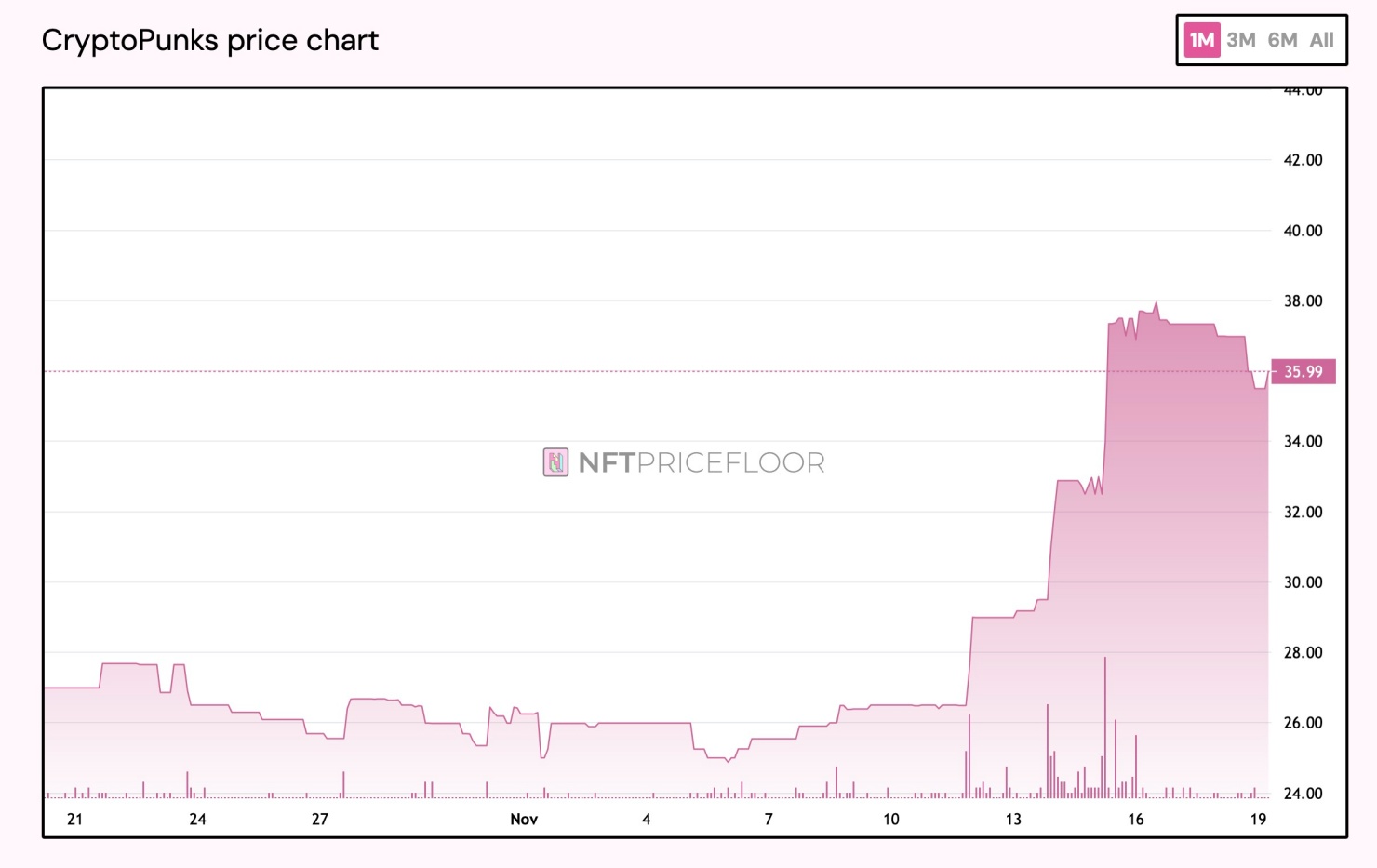Click the 24 date axis label

197,819
